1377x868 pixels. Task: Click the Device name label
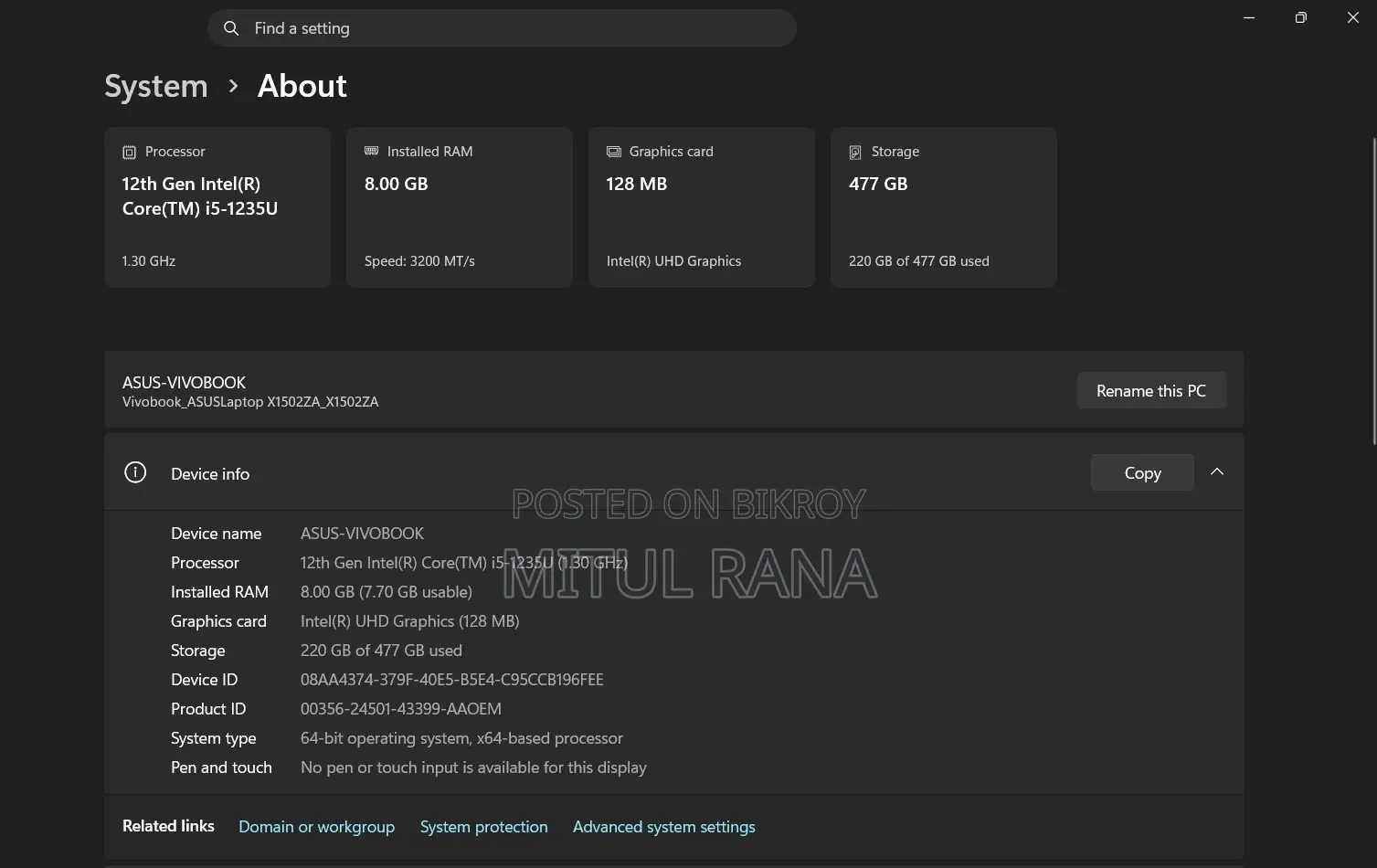217,534
